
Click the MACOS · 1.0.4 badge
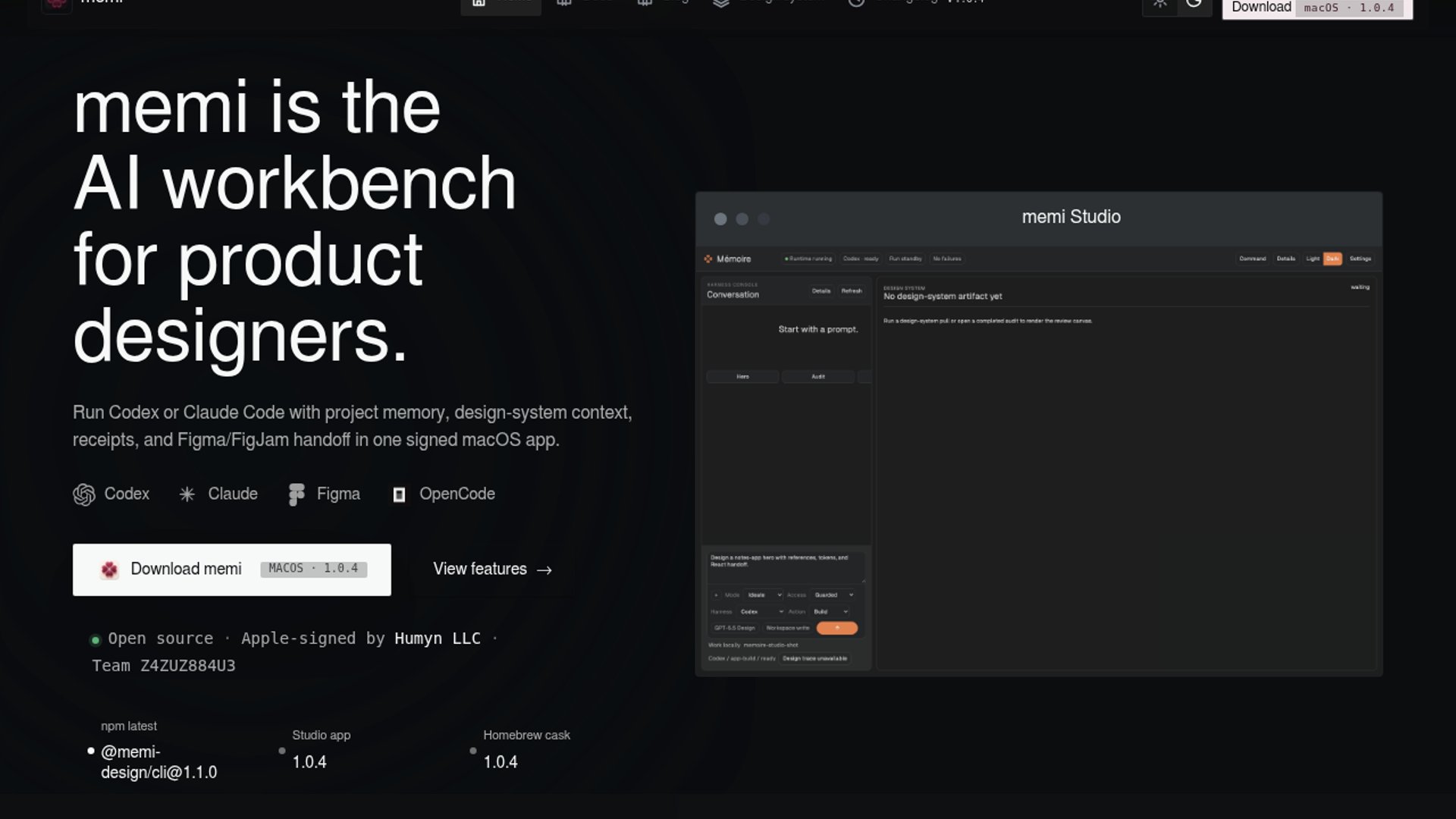point(313,569)
